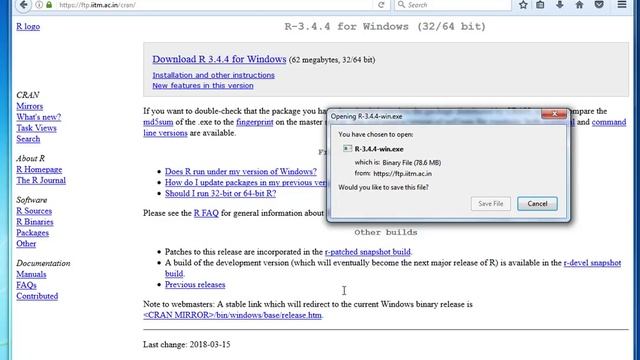Show site information via the info icon

tap(39, 5)
